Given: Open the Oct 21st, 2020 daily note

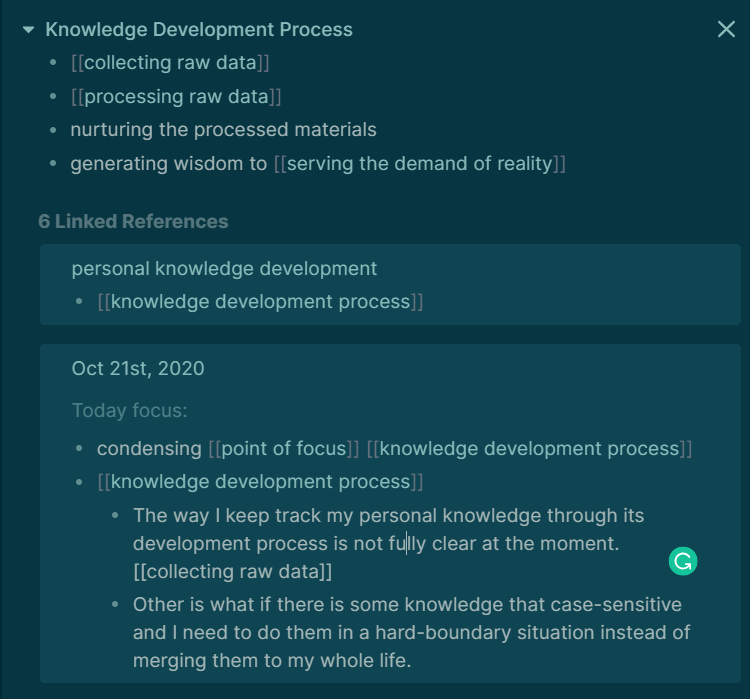Looking at the screenshot, I should (x=138, y=368).
